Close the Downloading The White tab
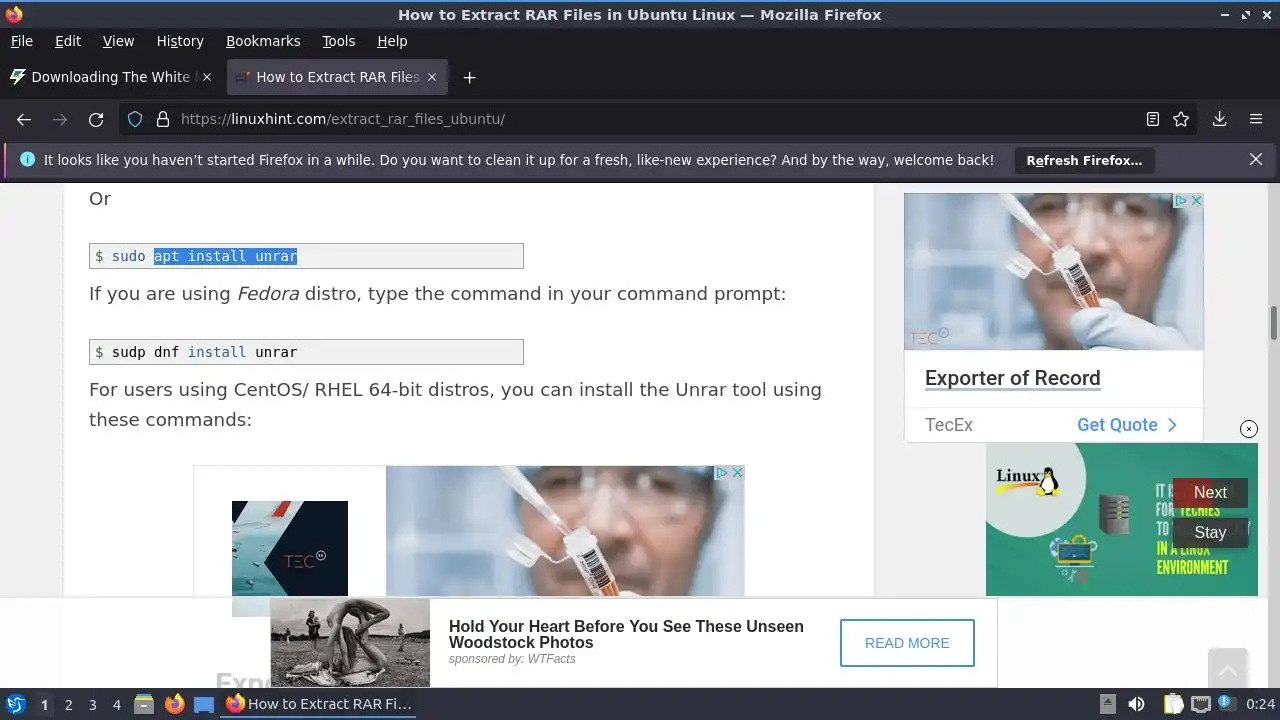 [207, 77]
